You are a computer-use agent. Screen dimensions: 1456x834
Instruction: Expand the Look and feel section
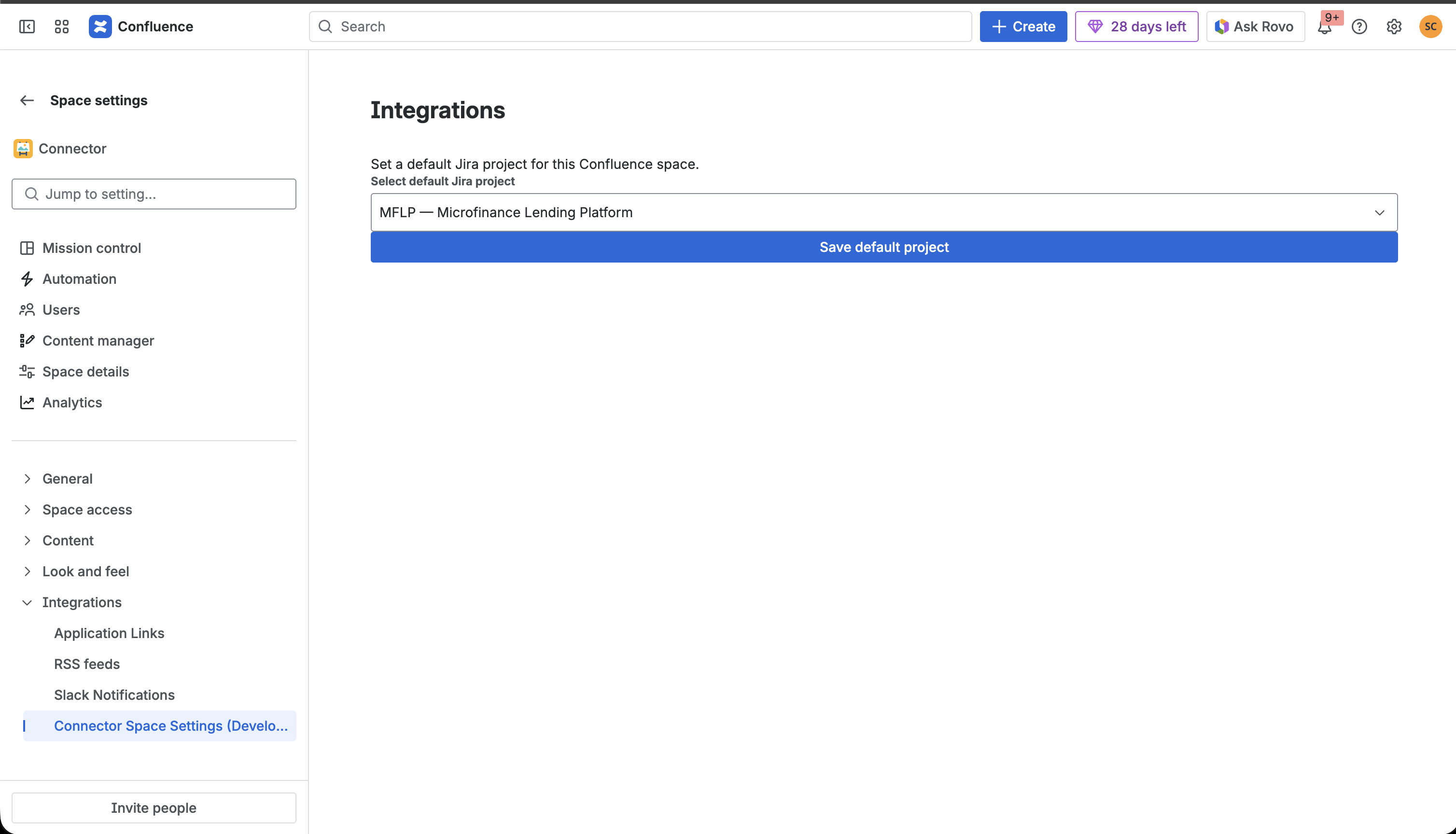click(27, 571)
